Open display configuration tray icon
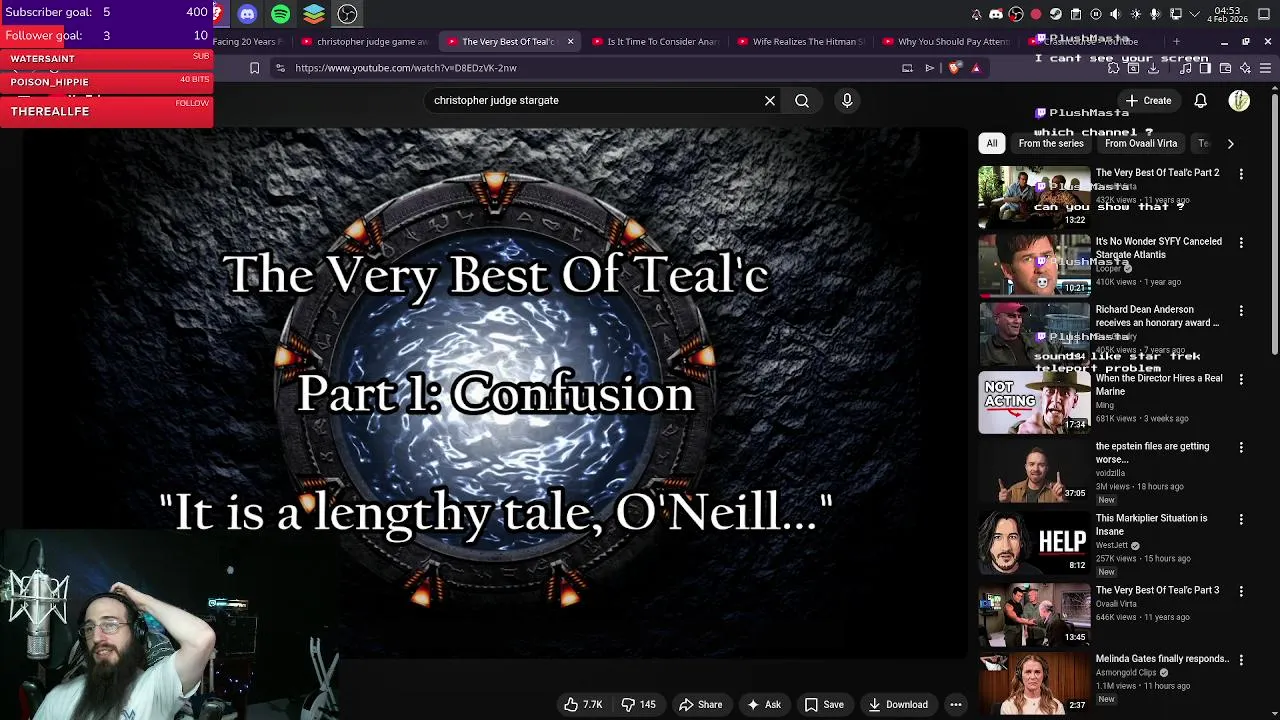The width and height of the screenshot is (1280, 720). [x=1175, y=14]
